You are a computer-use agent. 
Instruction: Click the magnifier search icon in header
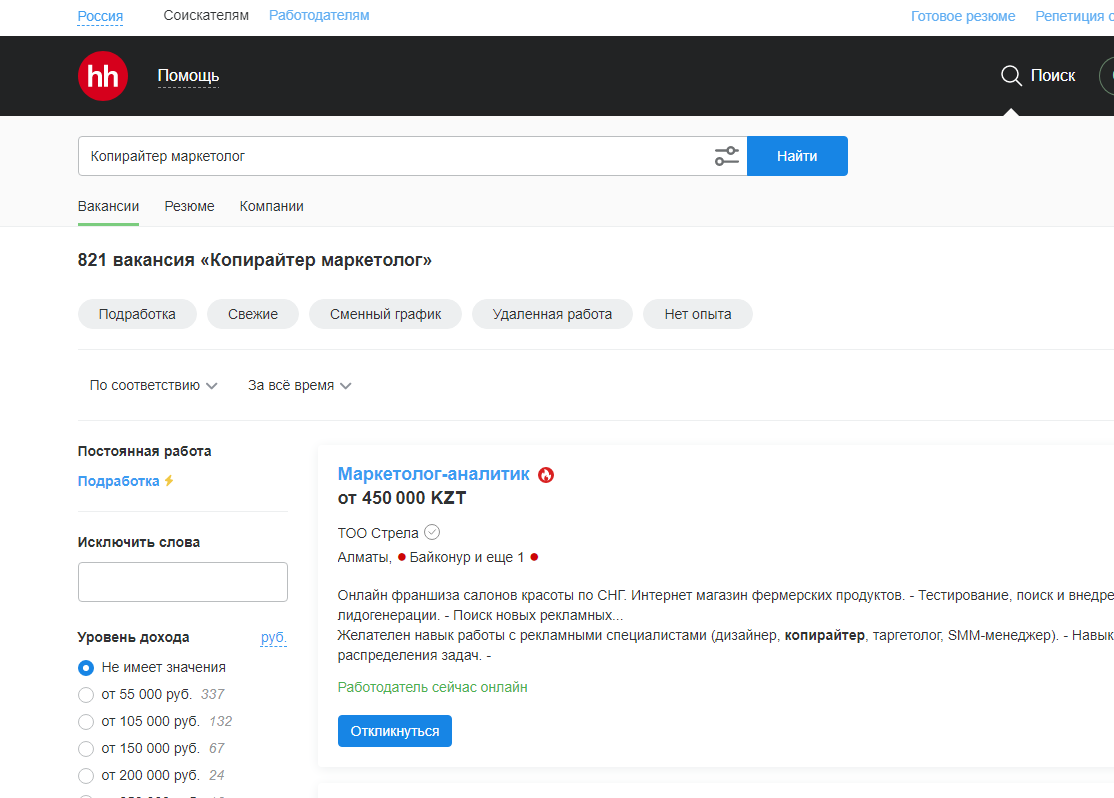point(1011,76)
